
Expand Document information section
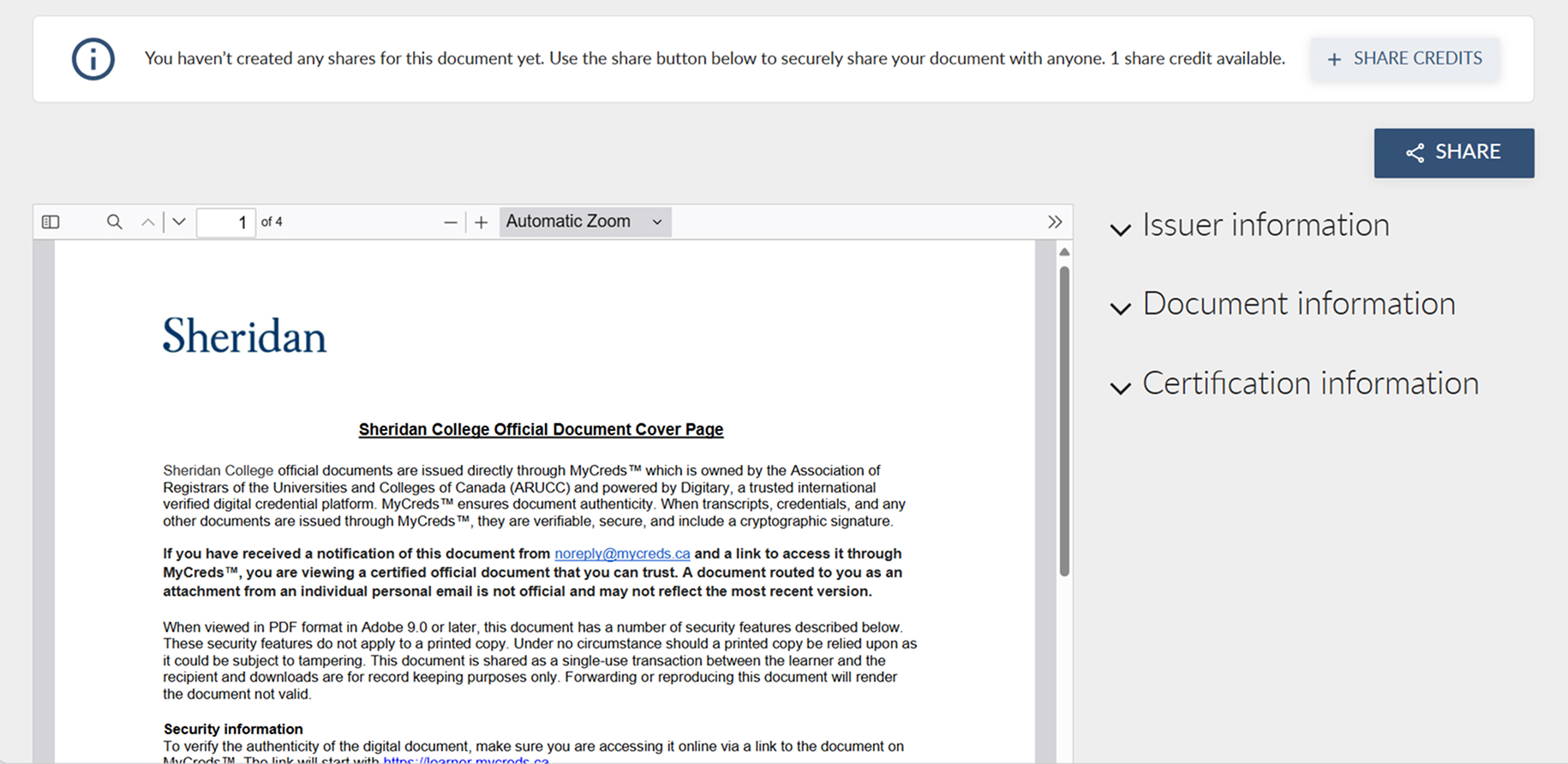point(1283,304)
